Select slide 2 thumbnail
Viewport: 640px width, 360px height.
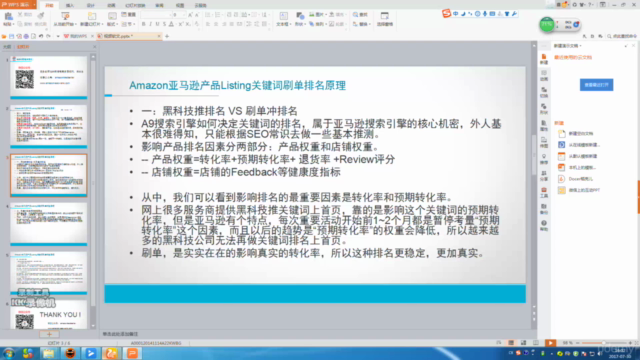coord(49,126)
